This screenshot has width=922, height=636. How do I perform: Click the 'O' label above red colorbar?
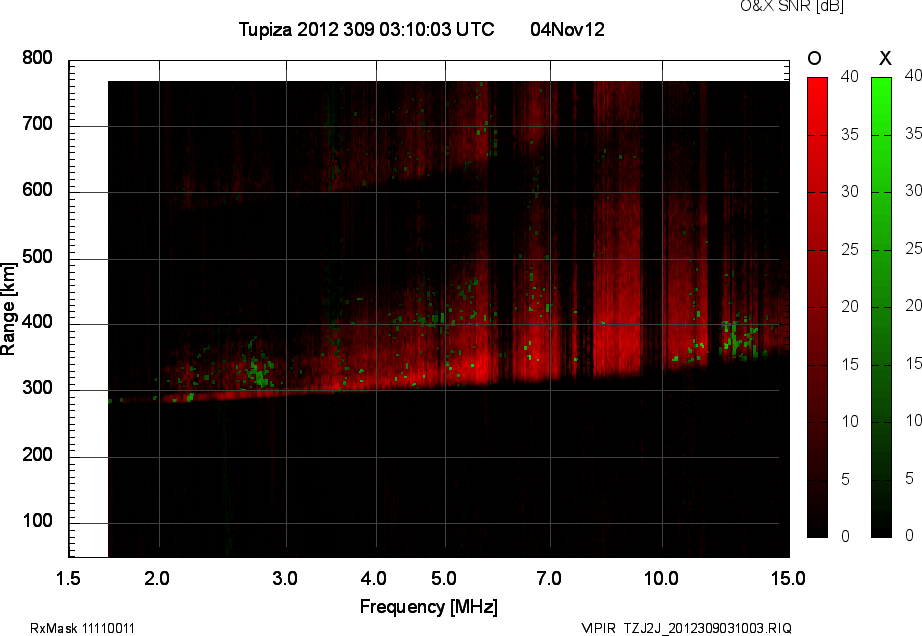[814, 58]
